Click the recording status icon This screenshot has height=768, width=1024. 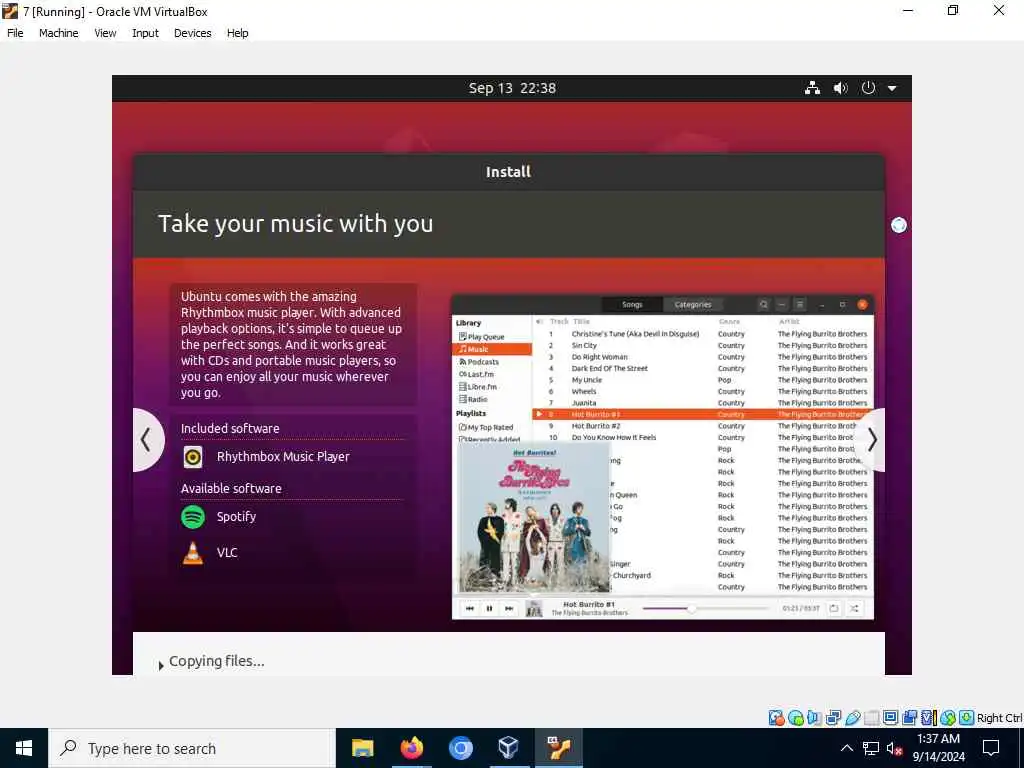coord(909,718)
